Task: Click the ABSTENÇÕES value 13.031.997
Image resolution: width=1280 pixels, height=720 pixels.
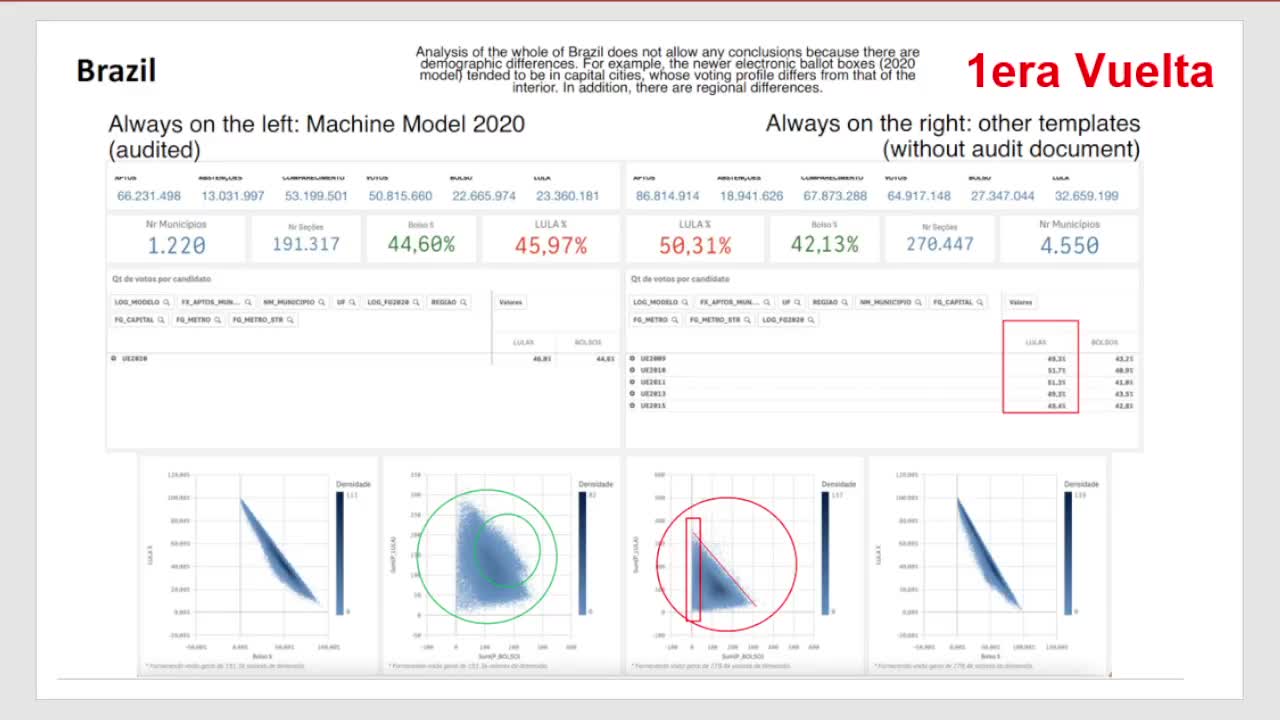Action: point(232,196)
